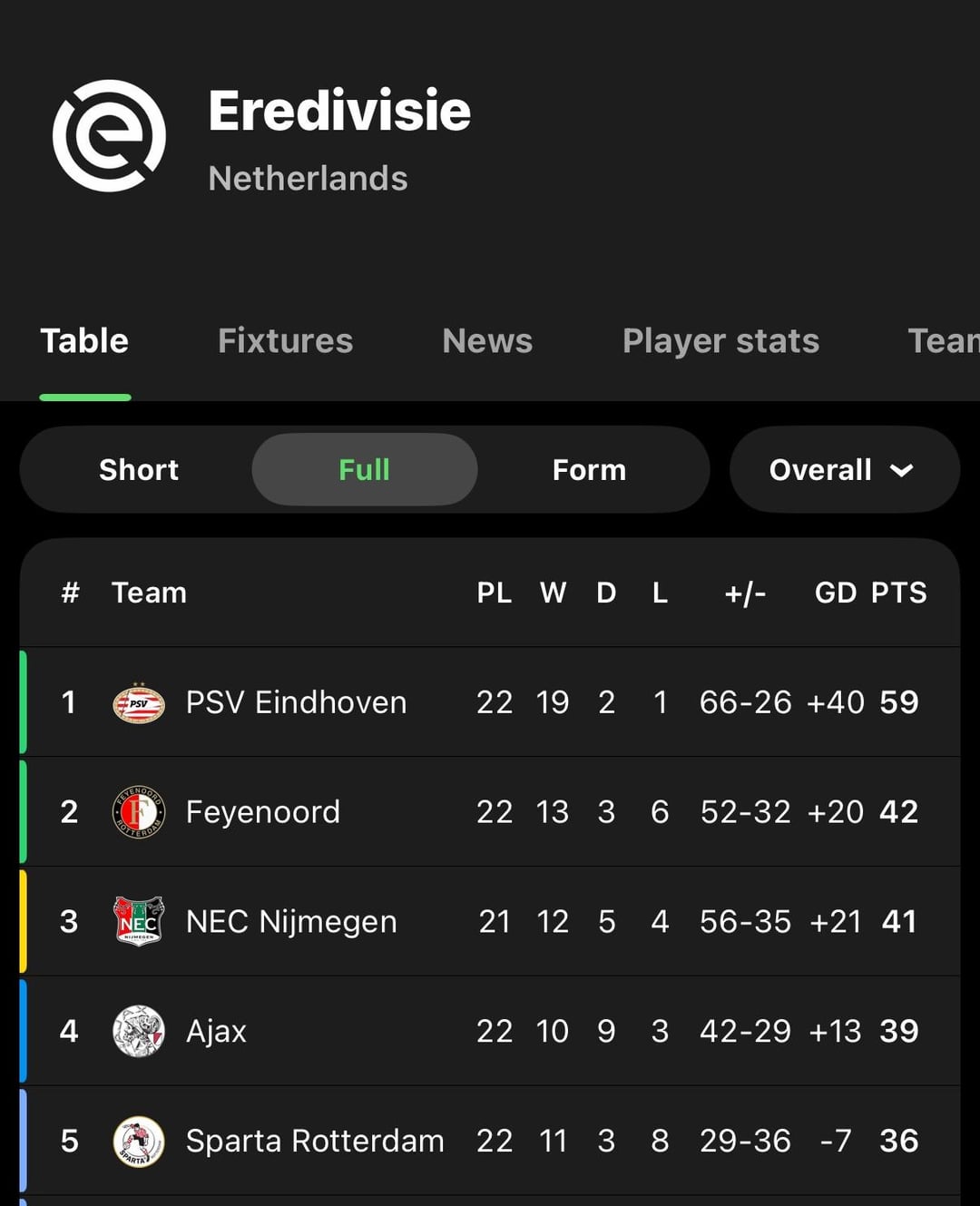The image size is (980, 1206).
Task: Open the Player stats tab
Action: 720,341
